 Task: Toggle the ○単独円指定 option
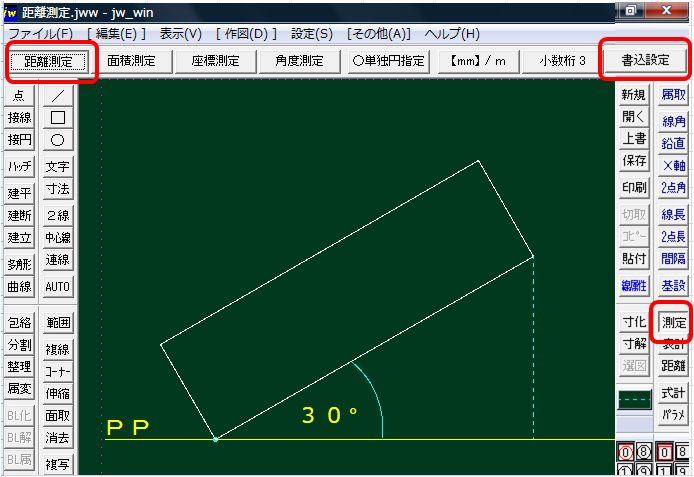pyautogui.click(x=389, y=61)
